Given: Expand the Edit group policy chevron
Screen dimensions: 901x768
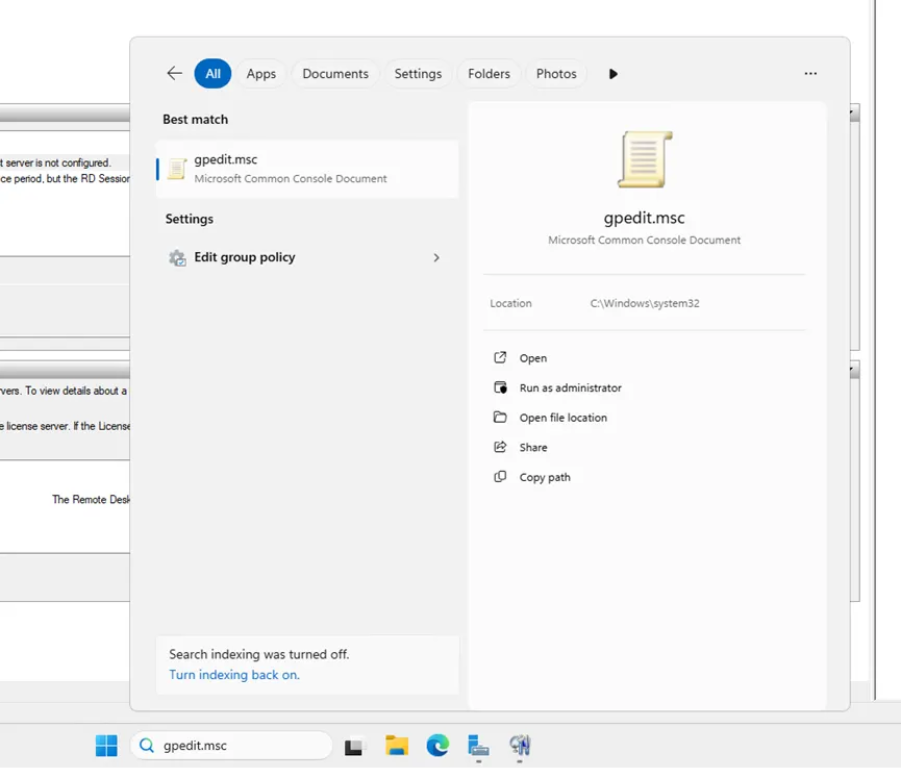Looking at the screenshot, I should click(436, 258).
